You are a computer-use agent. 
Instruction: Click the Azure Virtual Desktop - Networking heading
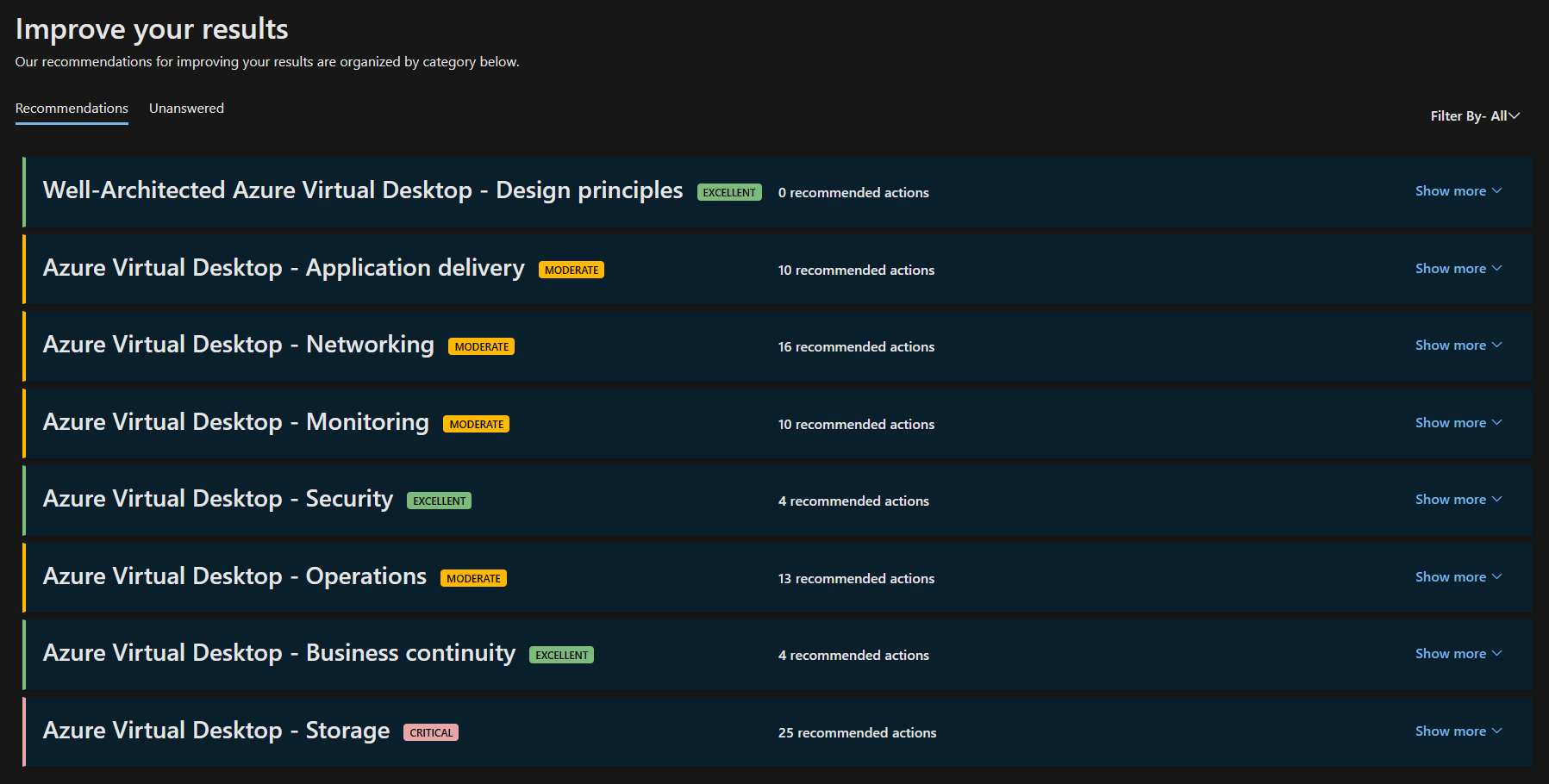(238, 345)
